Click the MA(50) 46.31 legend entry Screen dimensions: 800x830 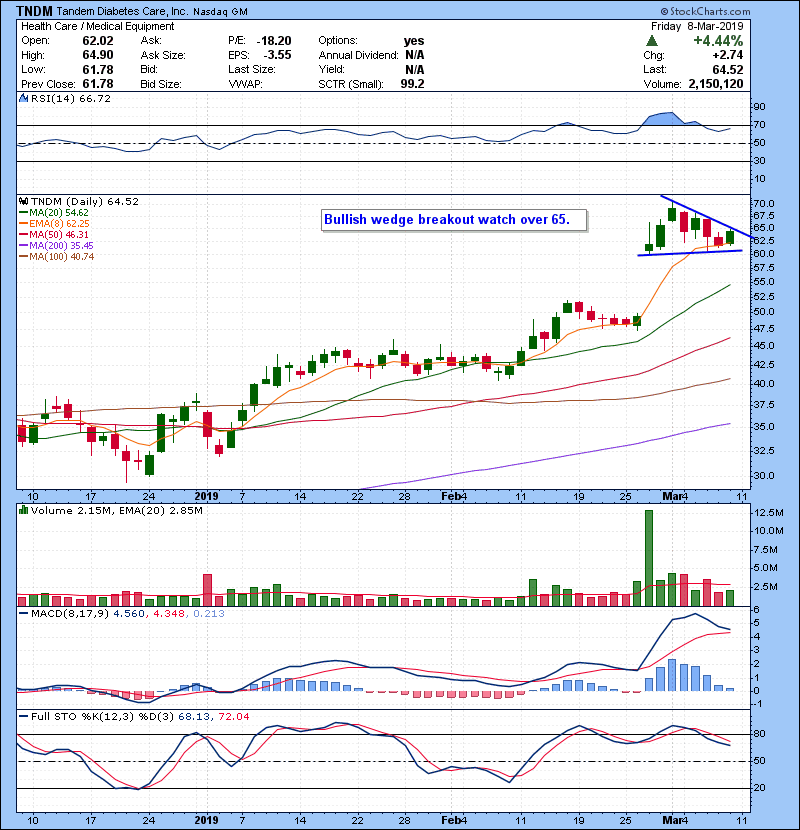59,234
